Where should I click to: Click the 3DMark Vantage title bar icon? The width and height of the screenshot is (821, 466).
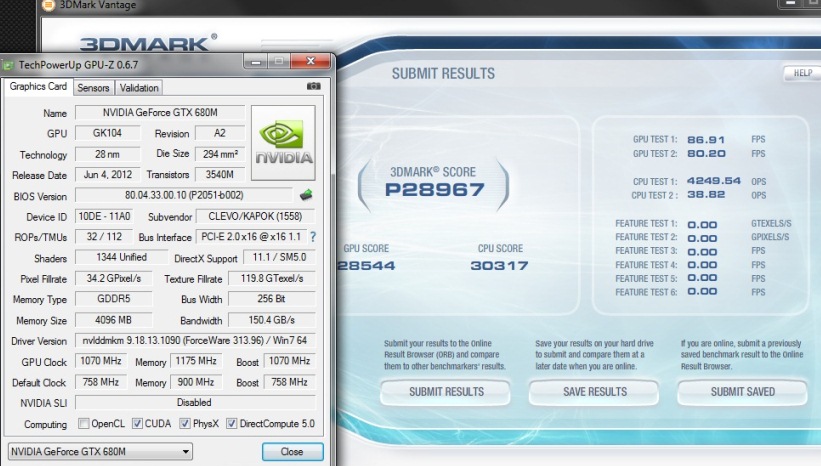[x=48, y=5]
